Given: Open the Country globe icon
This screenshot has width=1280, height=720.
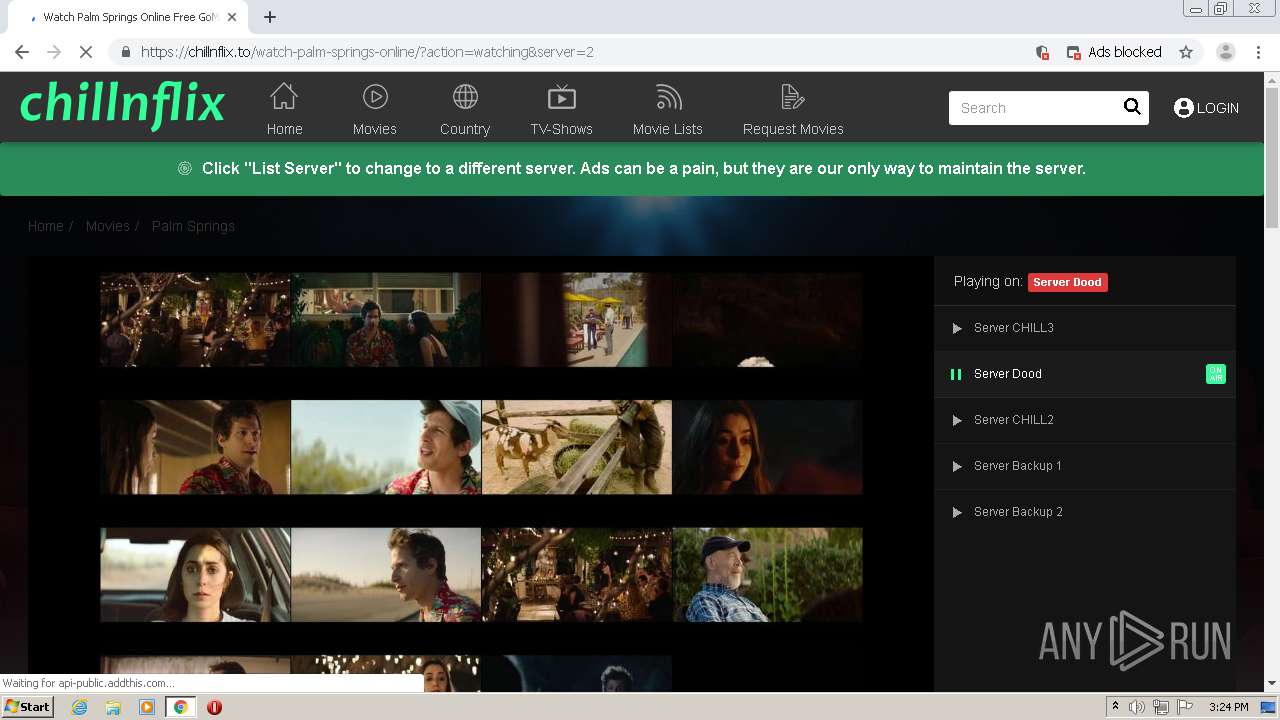Looking at the screenshot, I should coord(465,97).
